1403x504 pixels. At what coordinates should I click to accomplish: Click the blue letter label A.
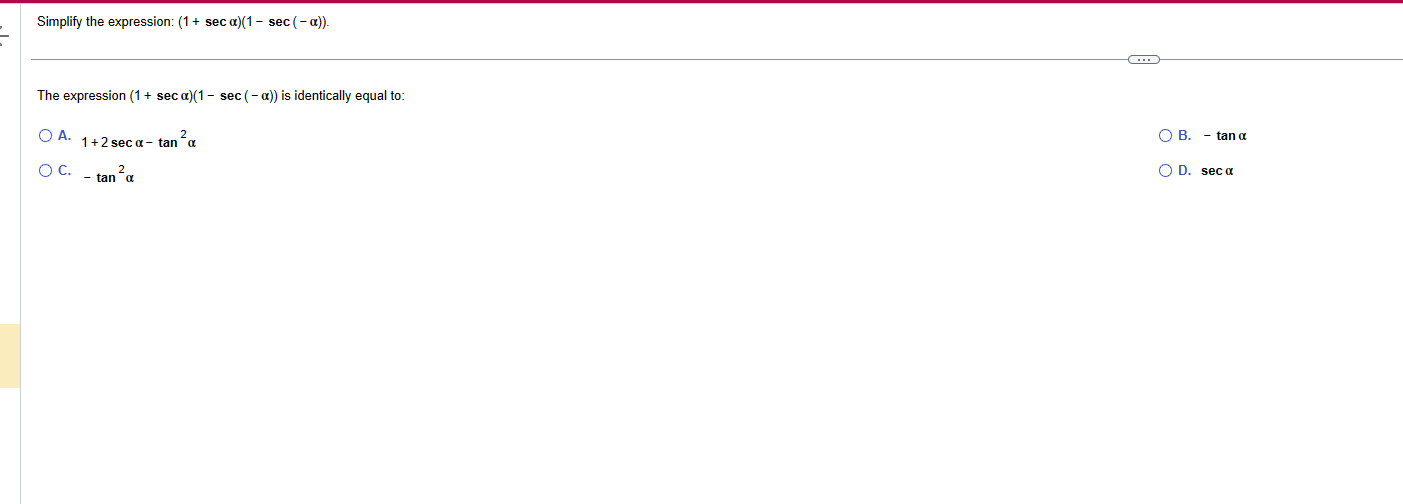pos(64,135)
